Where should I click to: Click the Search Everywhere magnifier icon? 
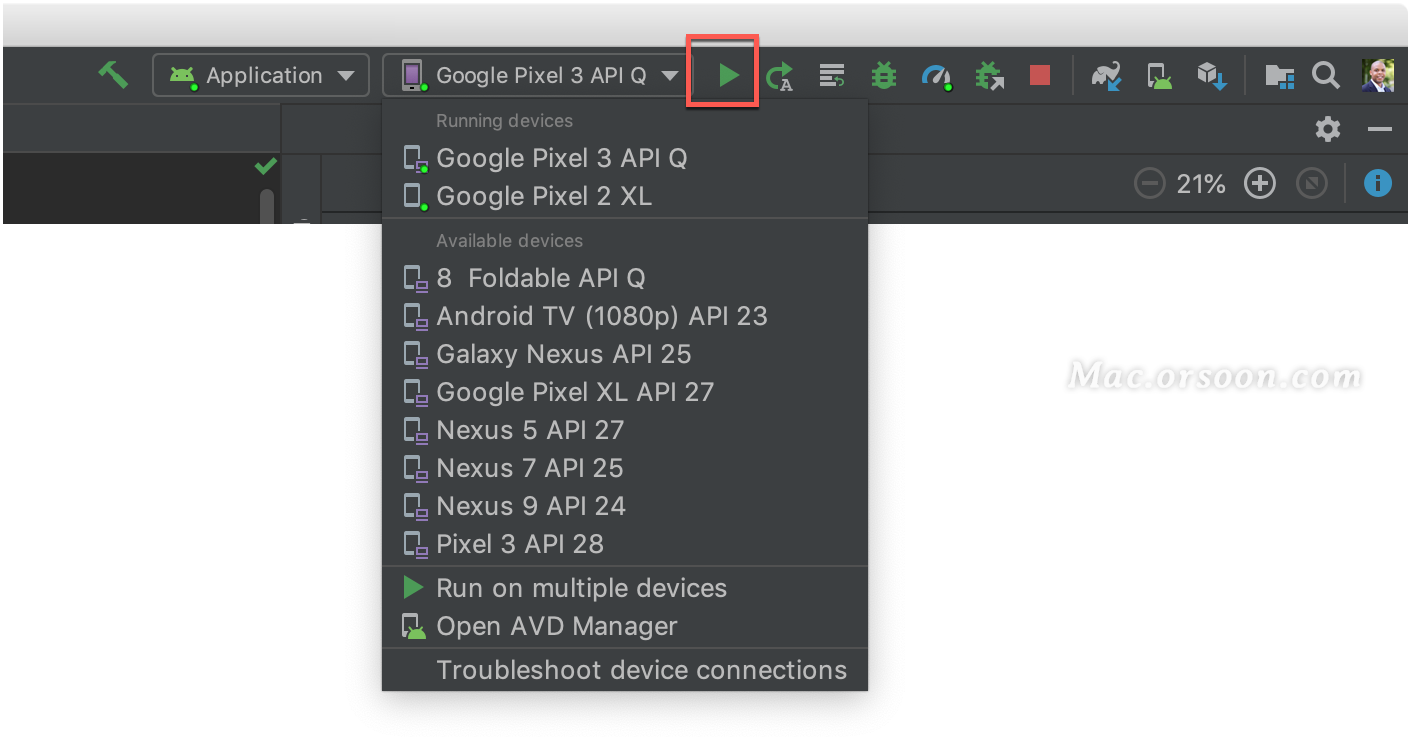[x=1326, y=75]
